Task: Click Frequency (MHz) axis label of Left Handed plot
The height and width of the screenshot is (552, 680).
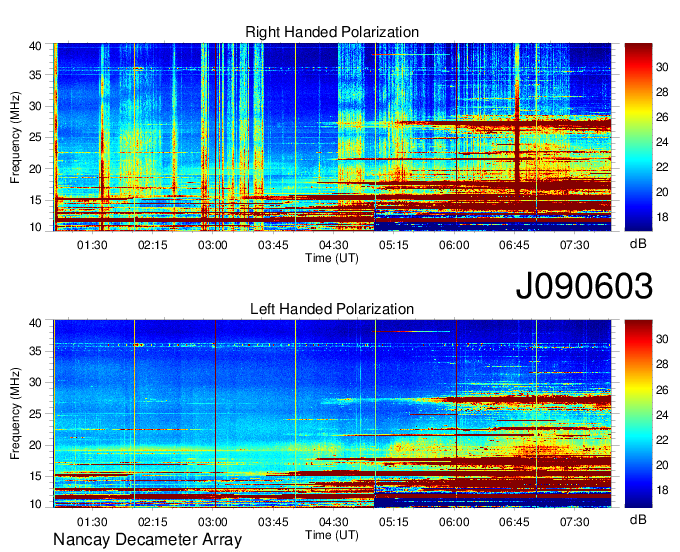Action: [15, 414]
